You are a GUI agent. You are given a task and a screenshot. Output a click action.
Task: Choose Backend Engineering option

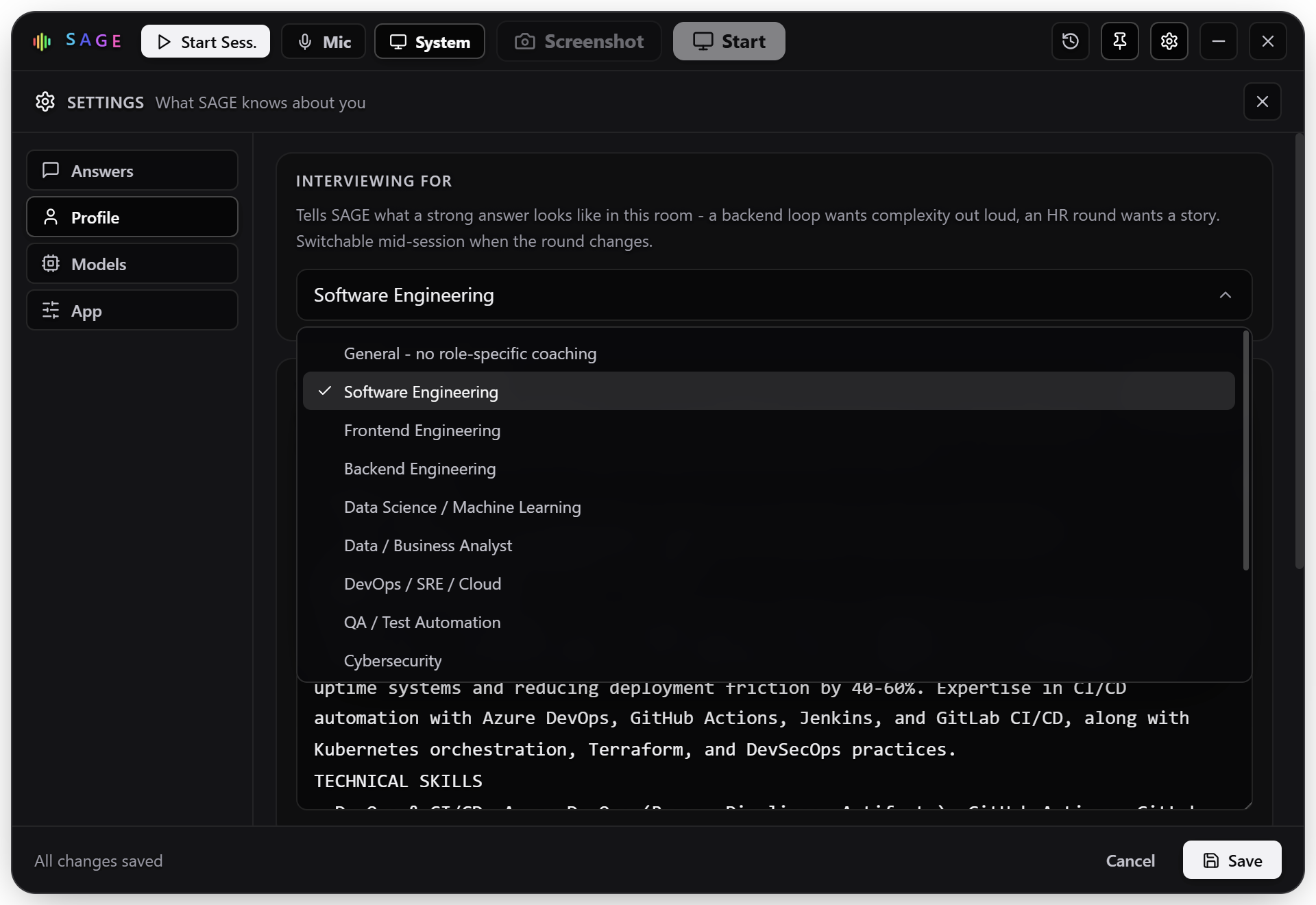point(769,468)
